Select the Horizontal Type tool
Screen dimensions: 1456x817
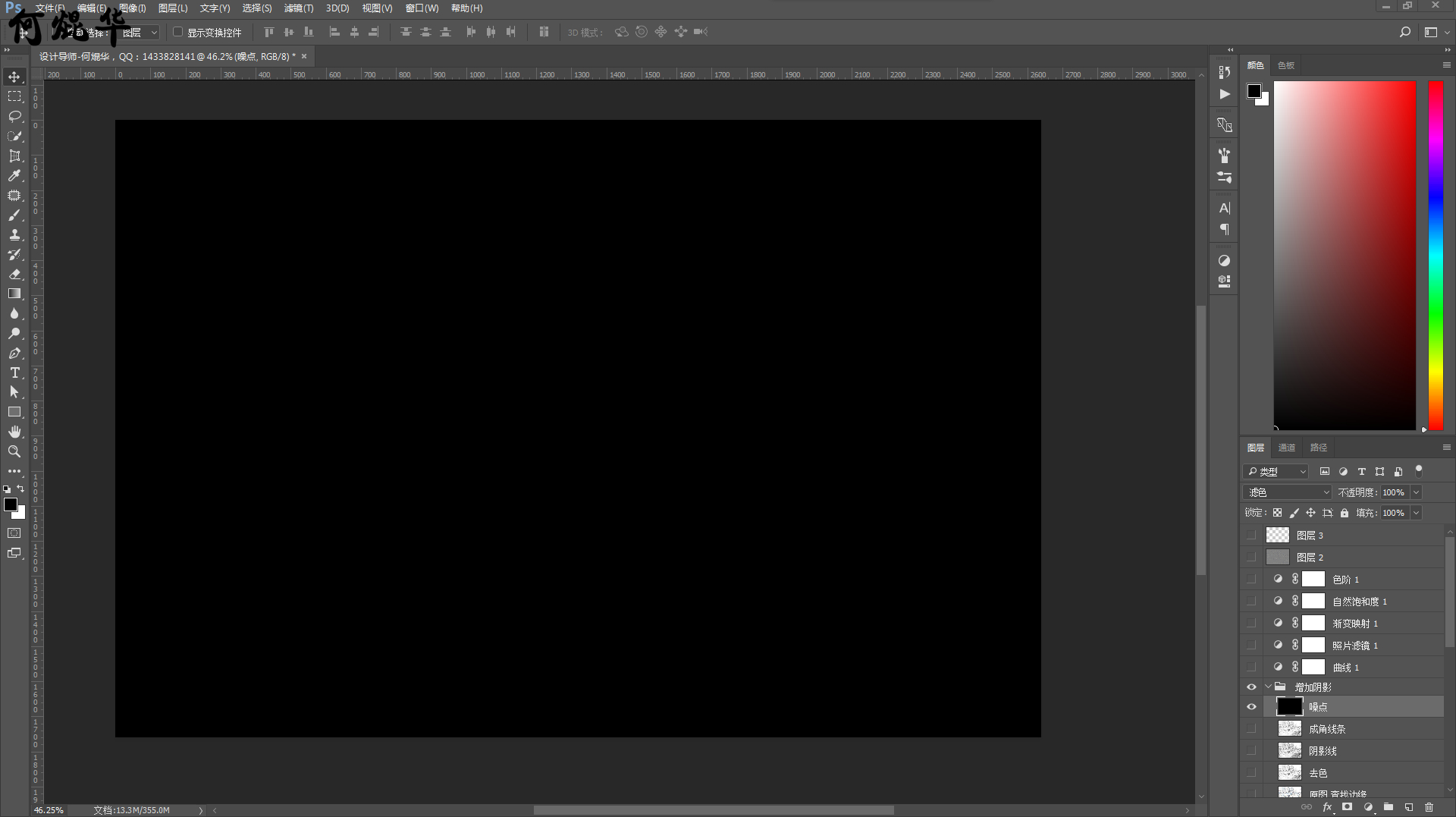coord(14,372)
